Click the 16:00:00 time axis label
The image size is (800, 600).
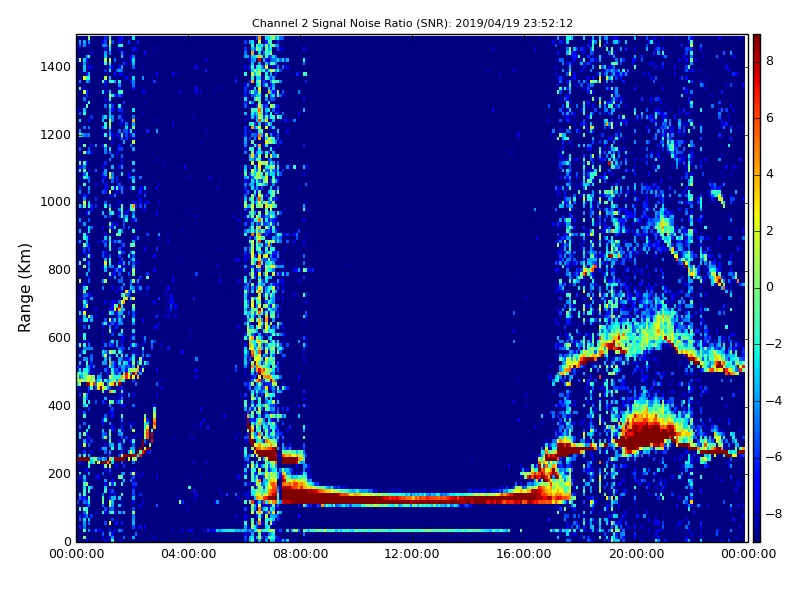point(524,554)
